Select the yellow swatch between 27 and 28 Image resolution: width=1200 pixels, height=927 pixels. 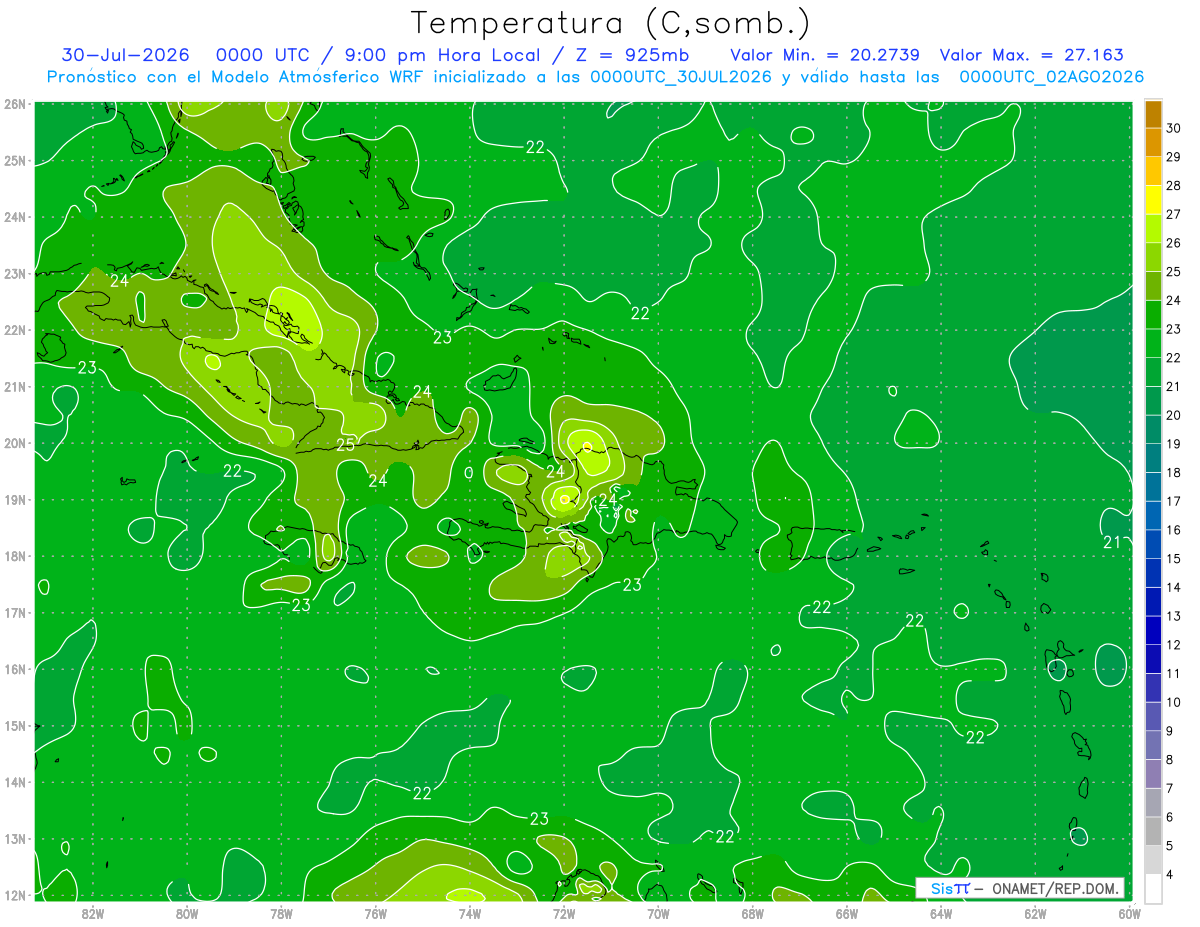point(1153,200)
